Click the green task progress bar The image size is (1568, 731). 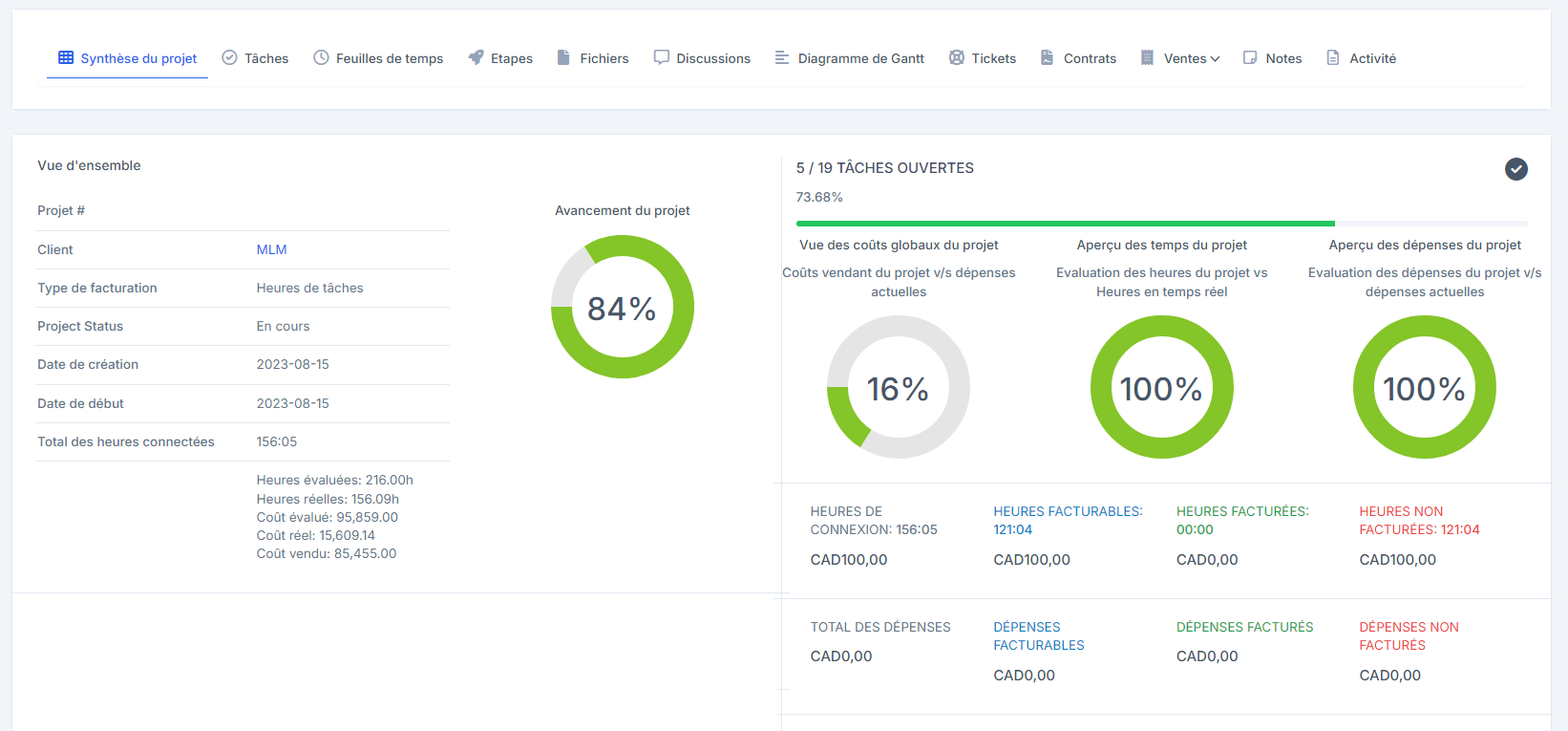click(1065, 224)
